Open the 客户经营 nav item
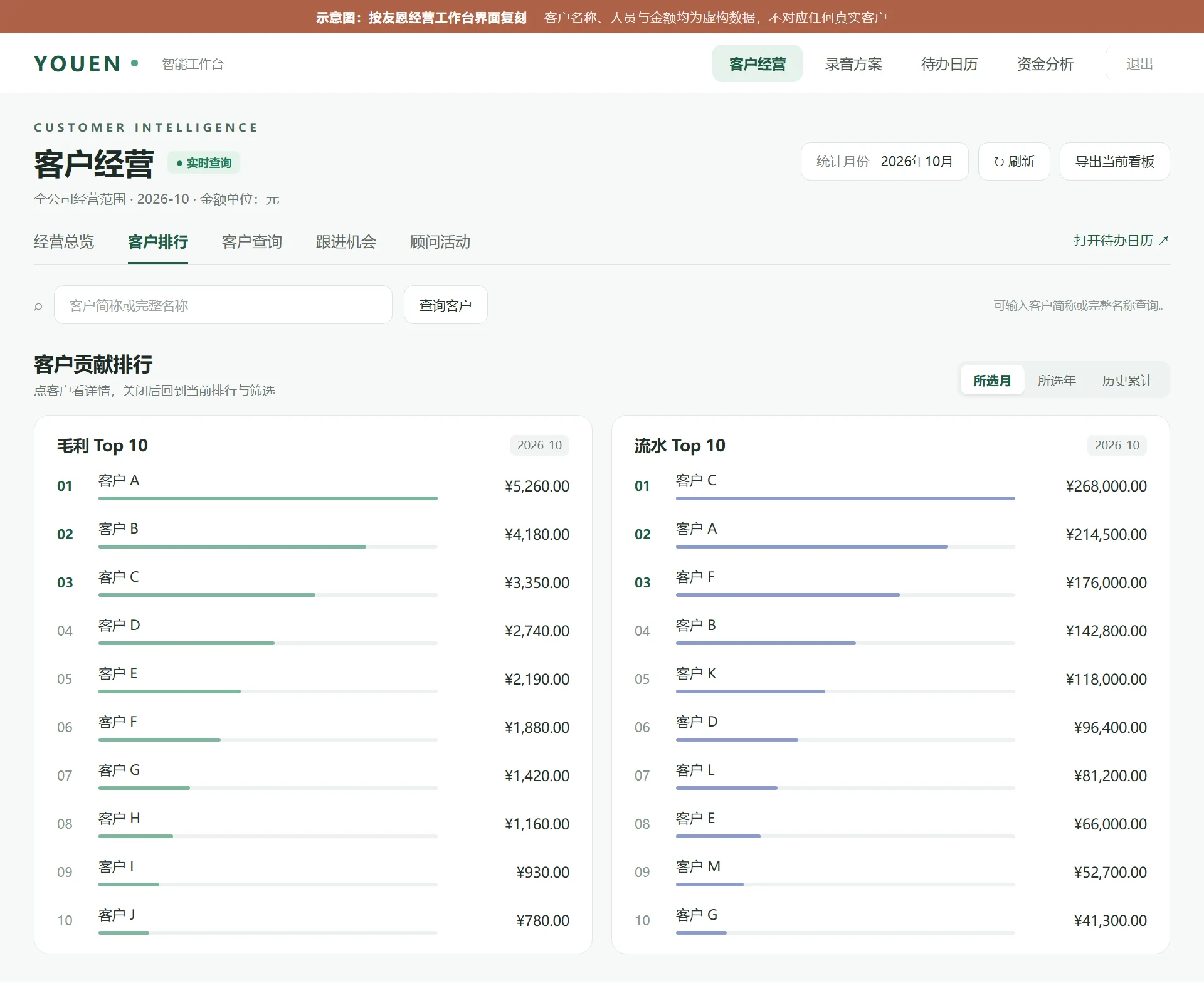 pos(757,64)
